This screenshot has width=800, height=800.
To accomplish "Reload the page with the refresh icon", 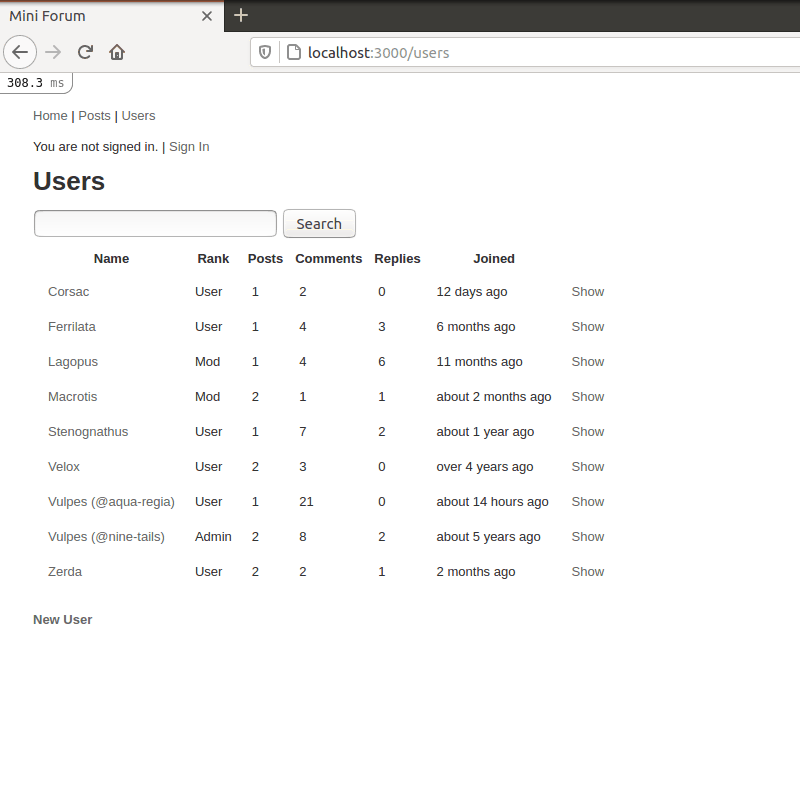I will (x=85, y=52).
